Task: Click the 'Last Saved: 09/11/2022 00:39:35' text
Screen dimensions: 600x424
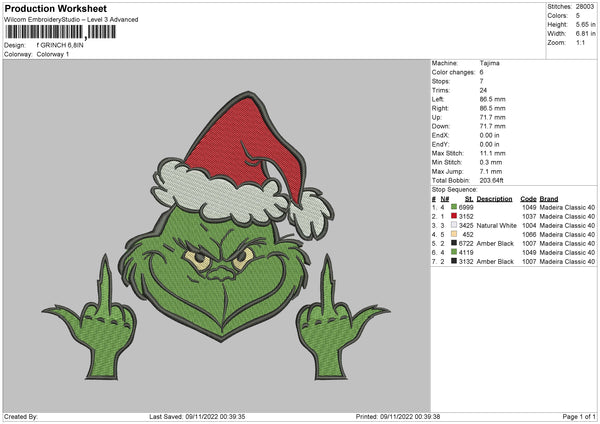Action: coord(197,416)
